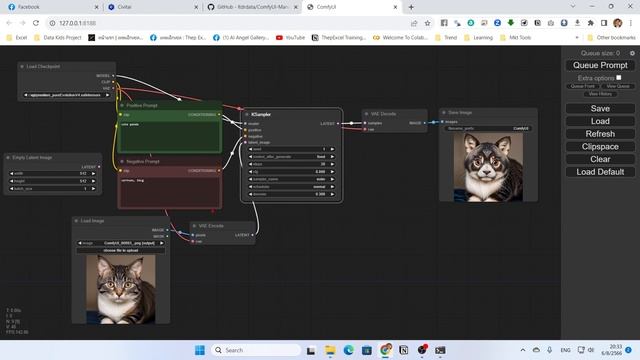Image resolution: width=640 pixels, height=360 pixels.
Task: Click choose file to upload button
Action: click(121, 250)
